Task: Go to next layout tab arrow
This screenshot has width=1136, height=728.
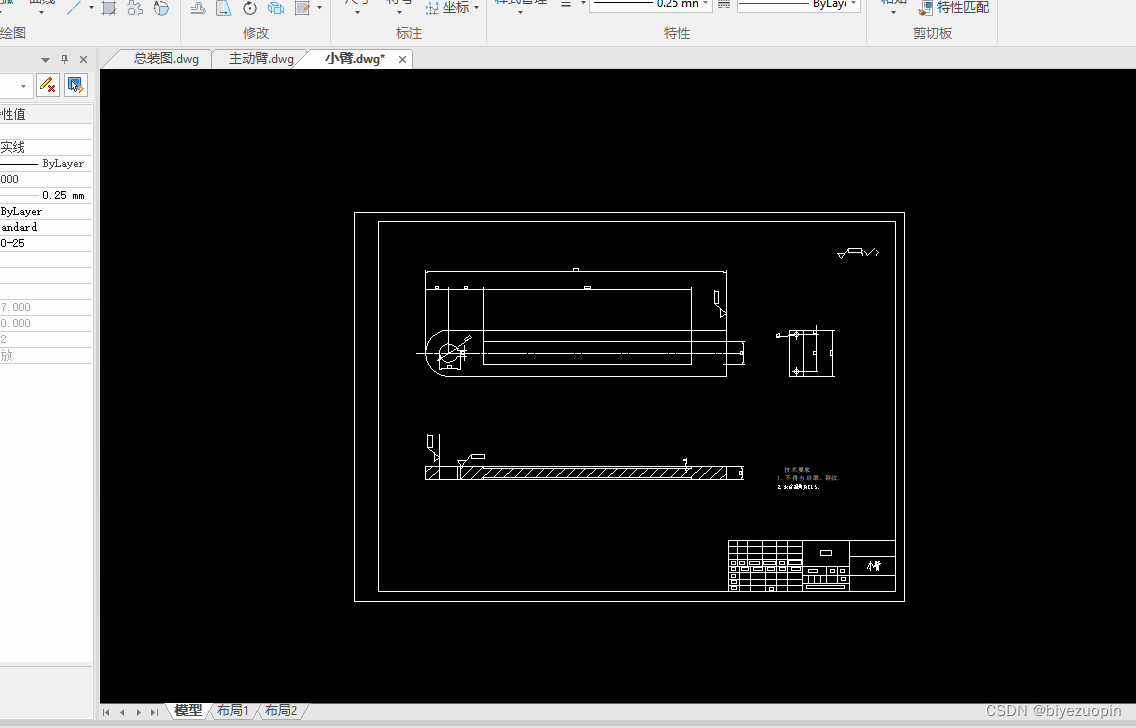Action: point(138,713)
